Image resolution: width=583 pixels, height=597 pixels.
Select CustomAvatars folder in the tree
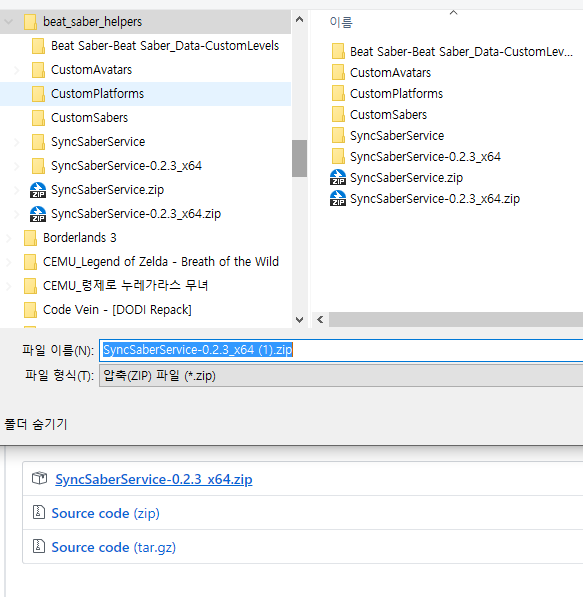(91, 70)
